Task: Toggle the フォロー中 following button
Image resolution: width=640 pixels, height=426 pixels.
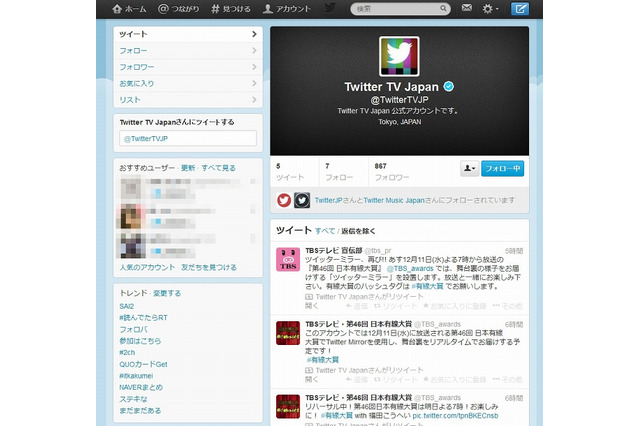Action: tap(501, 169)
